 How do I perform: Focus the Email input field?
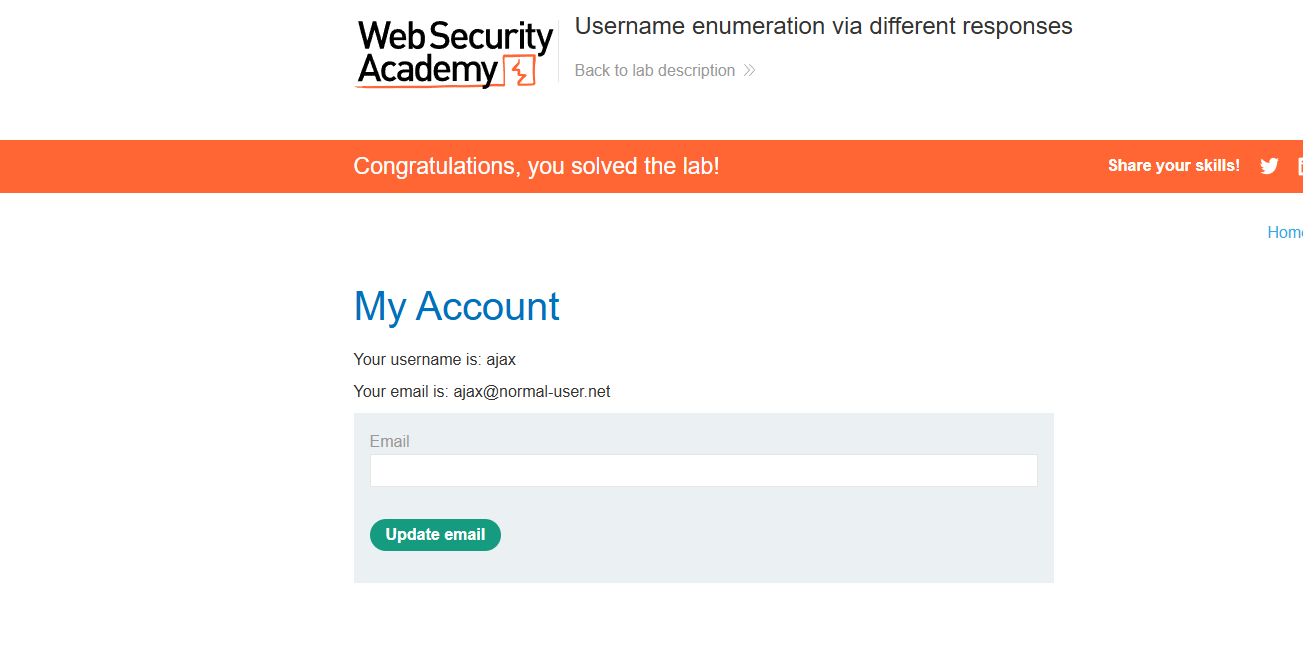(x=703, y=471)
